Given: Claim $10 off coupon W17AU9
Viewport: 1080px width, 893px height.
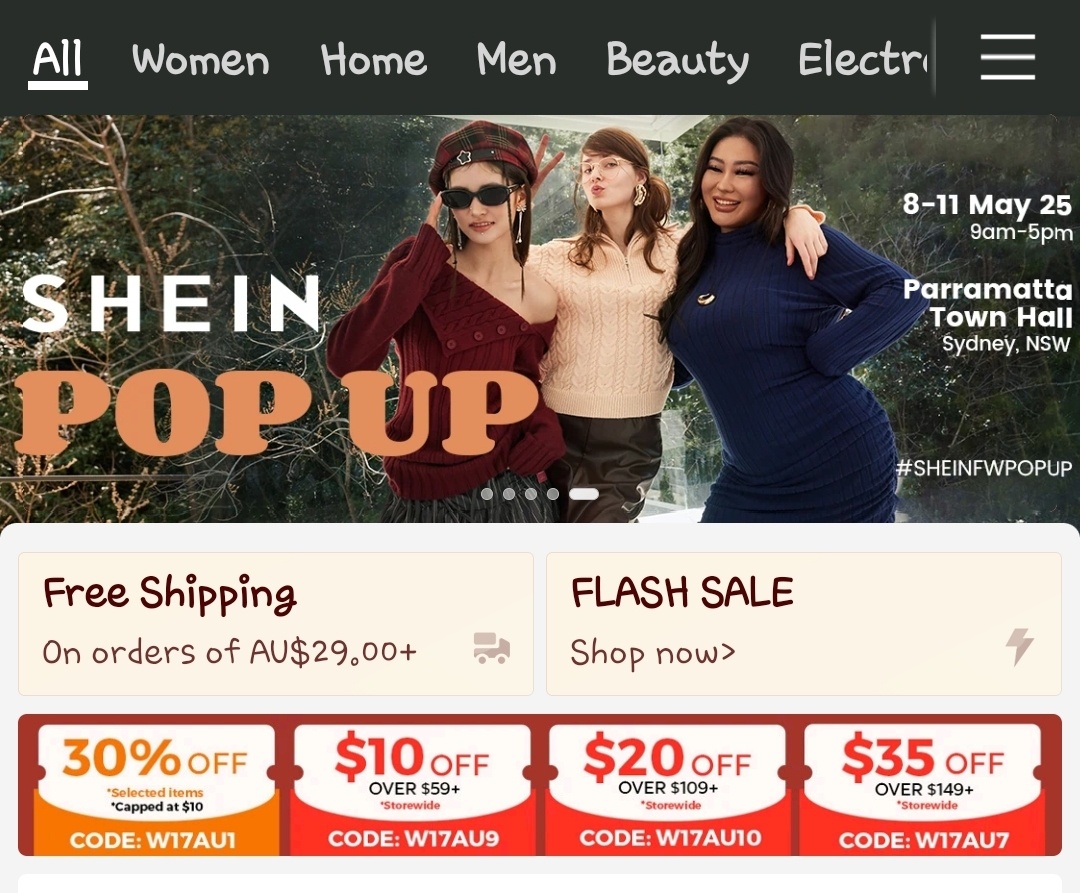Looking at the screenshot, I should [x=411, y=789].
